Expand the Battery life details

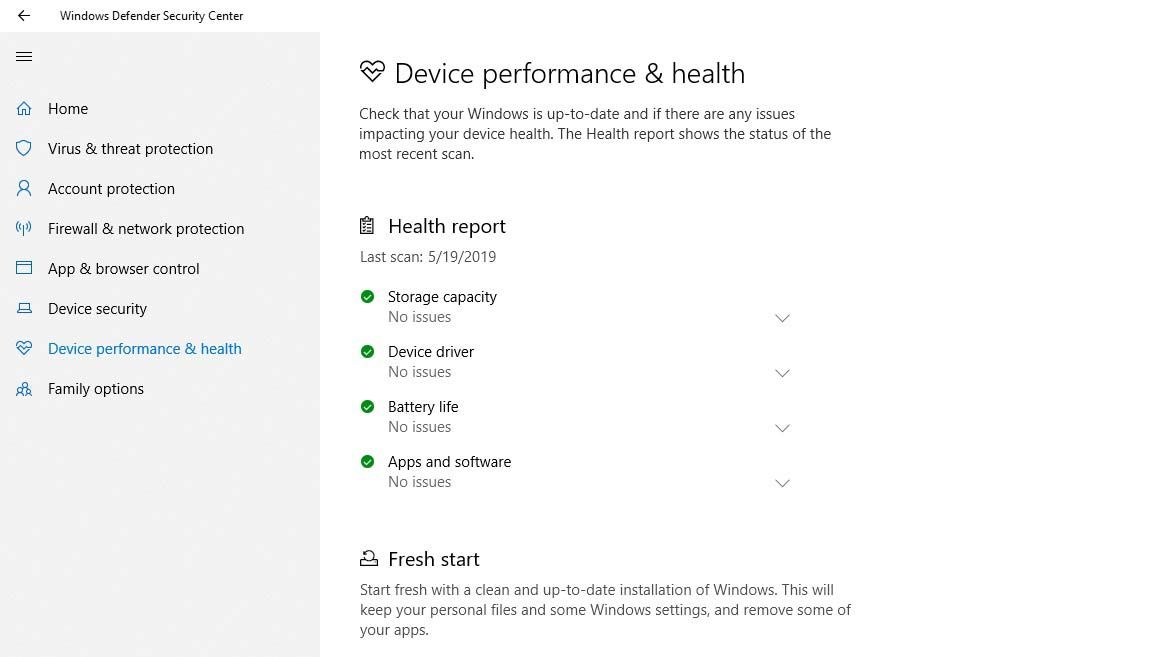pyautogui.click(x=783, y=428)
